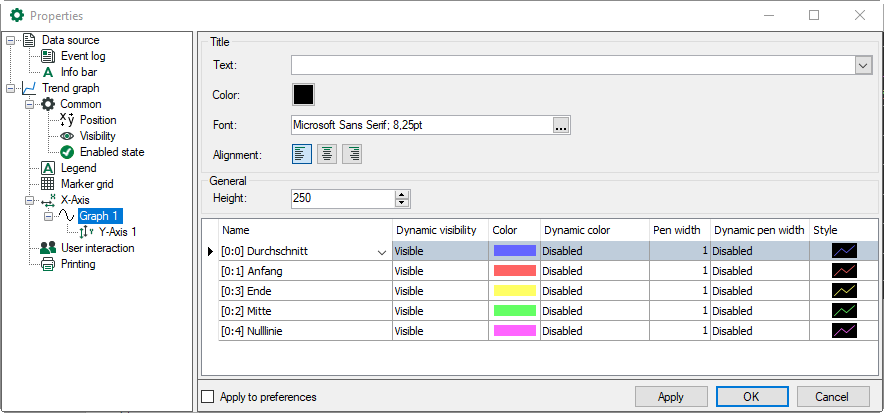Open font picker with ellipsis button
This screenshot has height=413, width=884.
point(561,125)
